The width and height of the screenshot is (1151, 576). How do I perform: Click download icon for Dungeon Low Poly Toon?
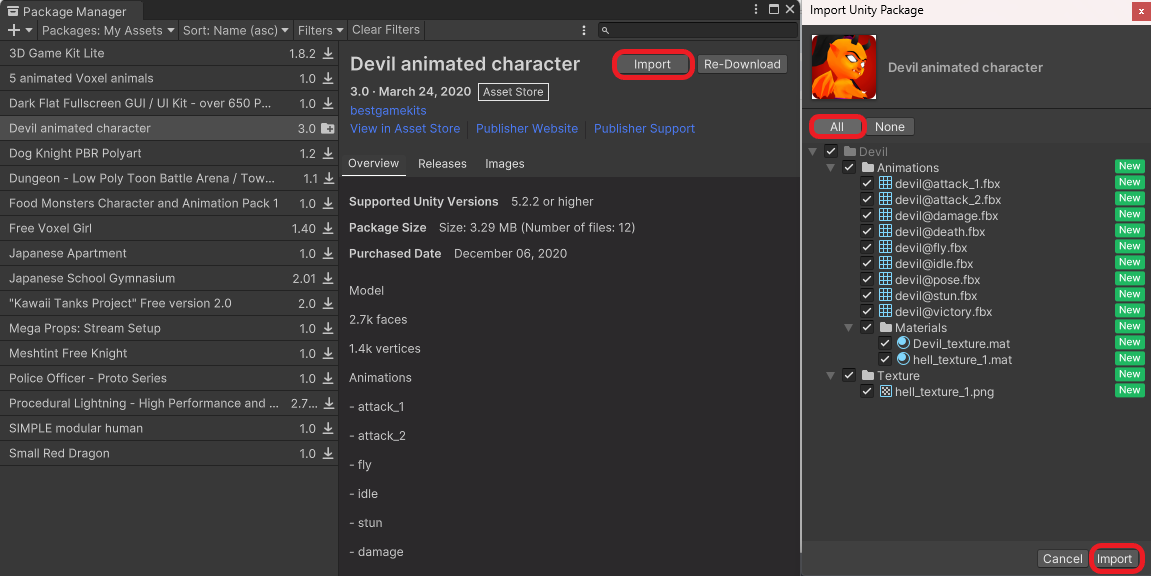[328, 178]
